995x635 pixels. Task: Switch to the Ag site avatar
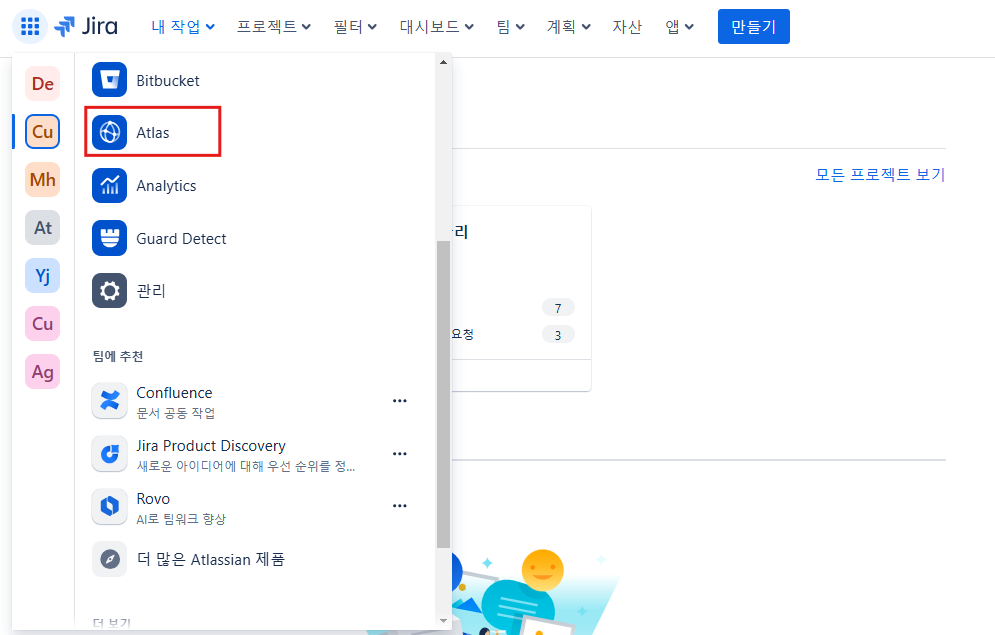(x=43, y=372)
